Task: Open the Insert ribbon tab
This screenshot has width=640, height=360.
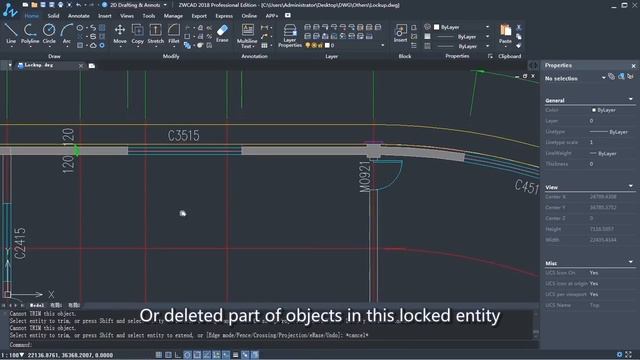Action: click(x=104, y=16)
